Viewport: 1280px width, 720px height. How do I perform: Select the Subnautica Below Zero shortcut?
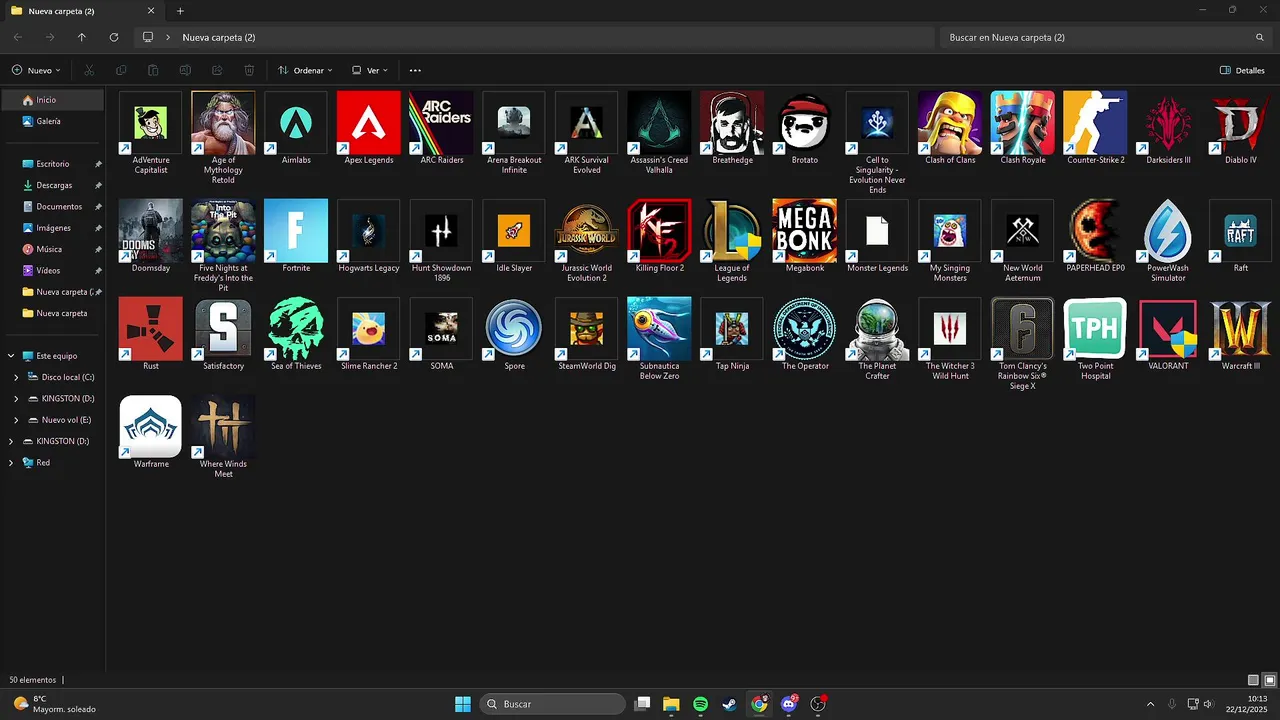(x=659, y=329)
